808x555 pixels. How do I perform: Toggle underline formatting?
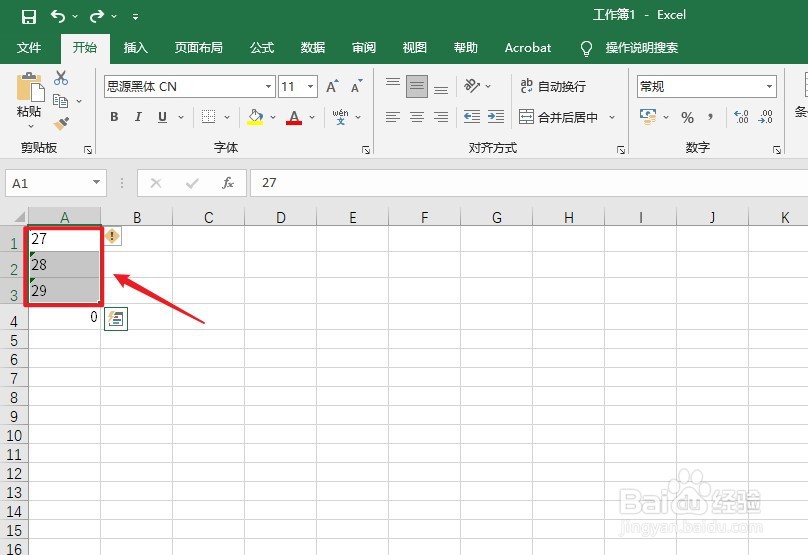tap(162, 117)
